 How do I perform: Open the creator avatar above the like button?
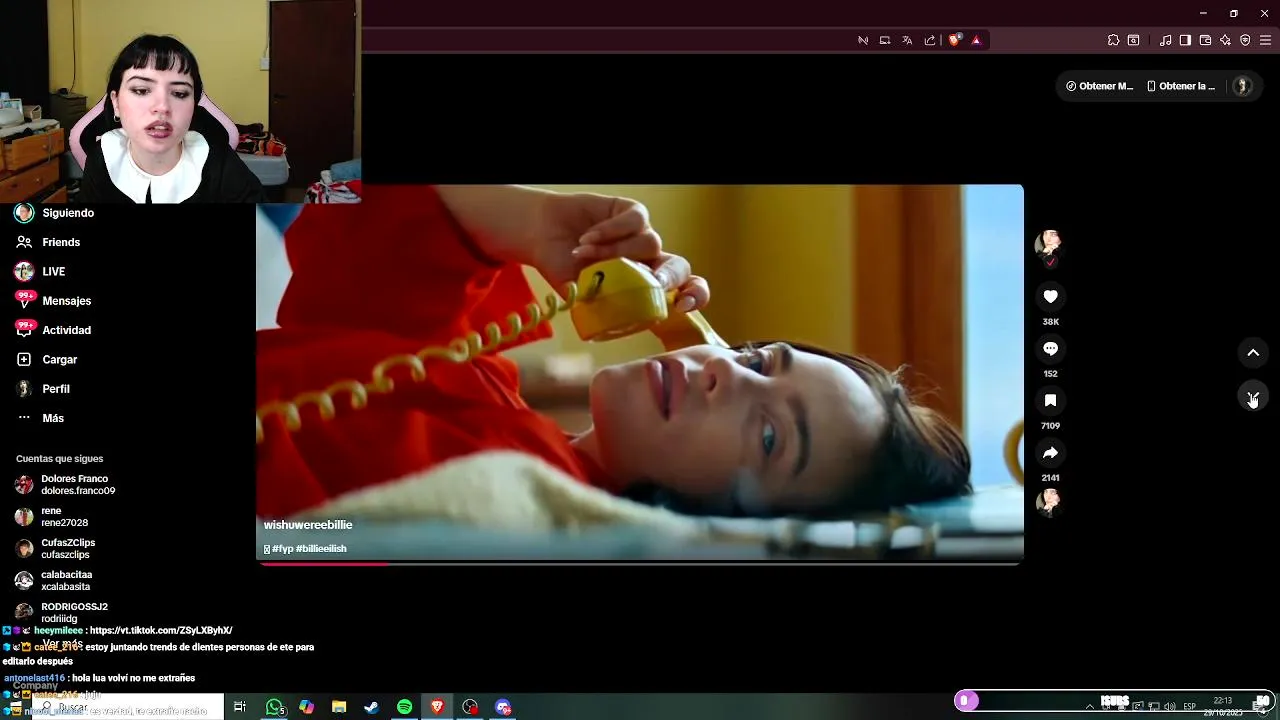[1048, 244]
